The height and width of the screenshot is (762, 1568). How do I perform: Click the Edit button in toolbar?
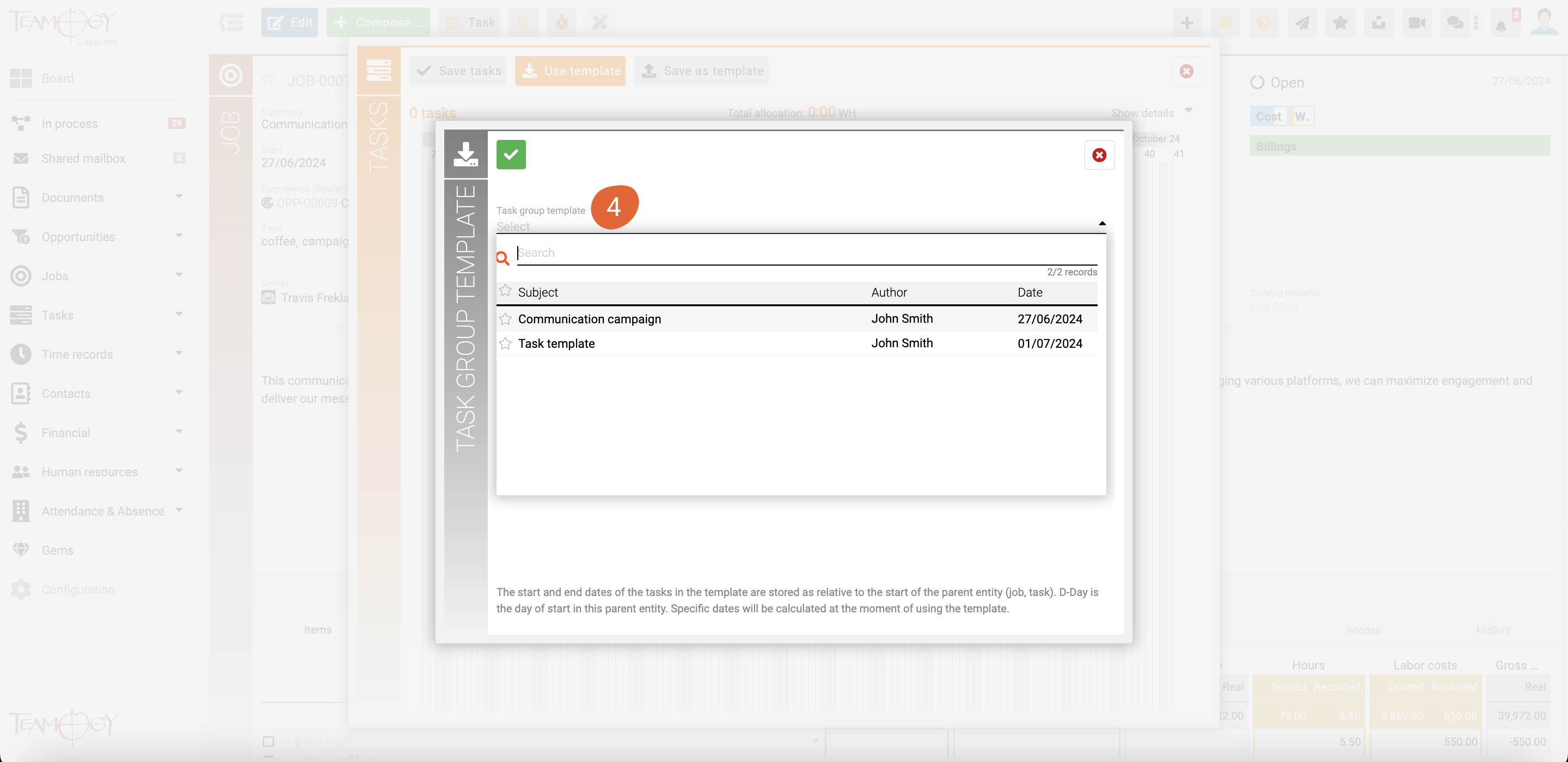[290, 22]
